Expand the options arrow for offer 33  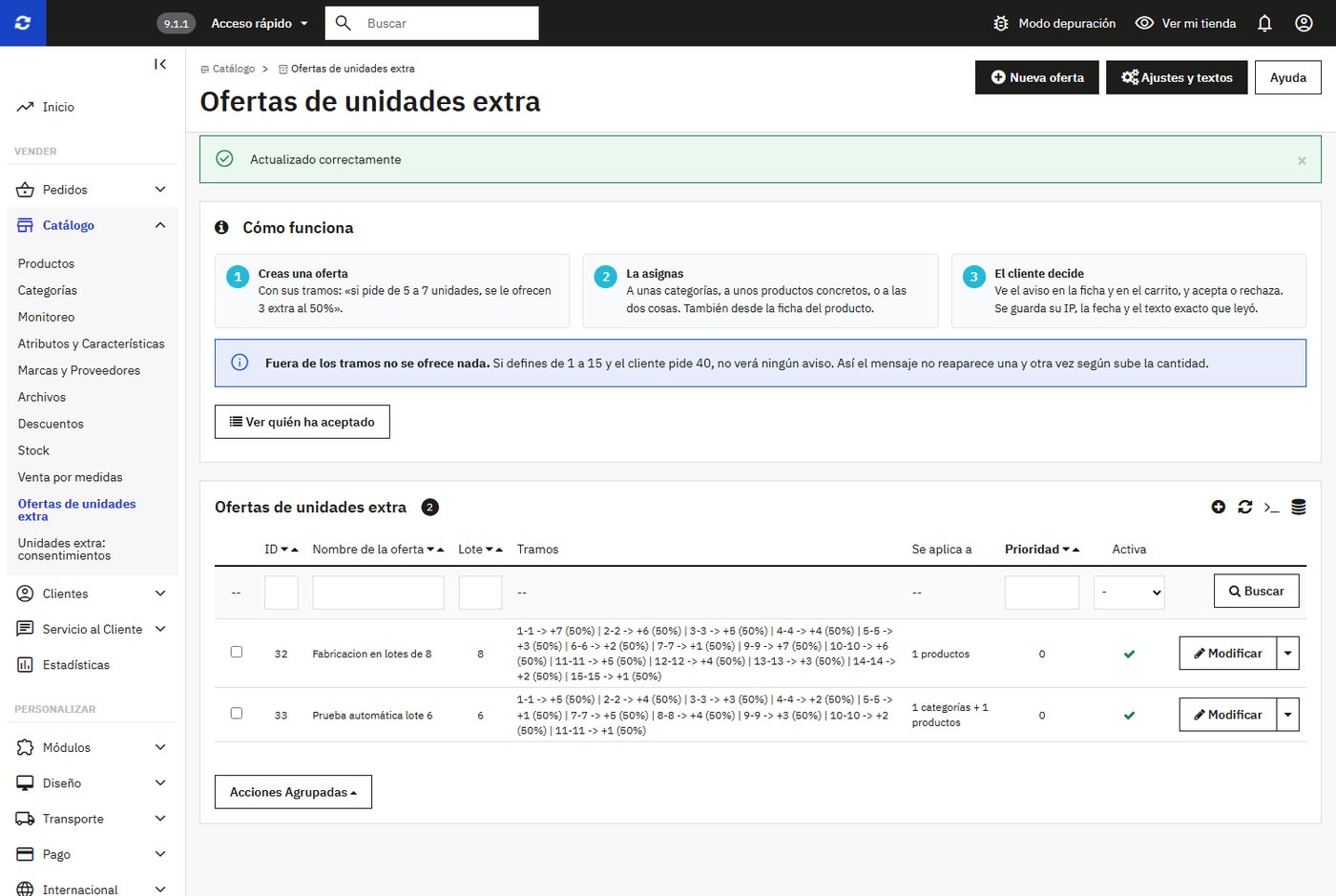(x=1287, y=715)
